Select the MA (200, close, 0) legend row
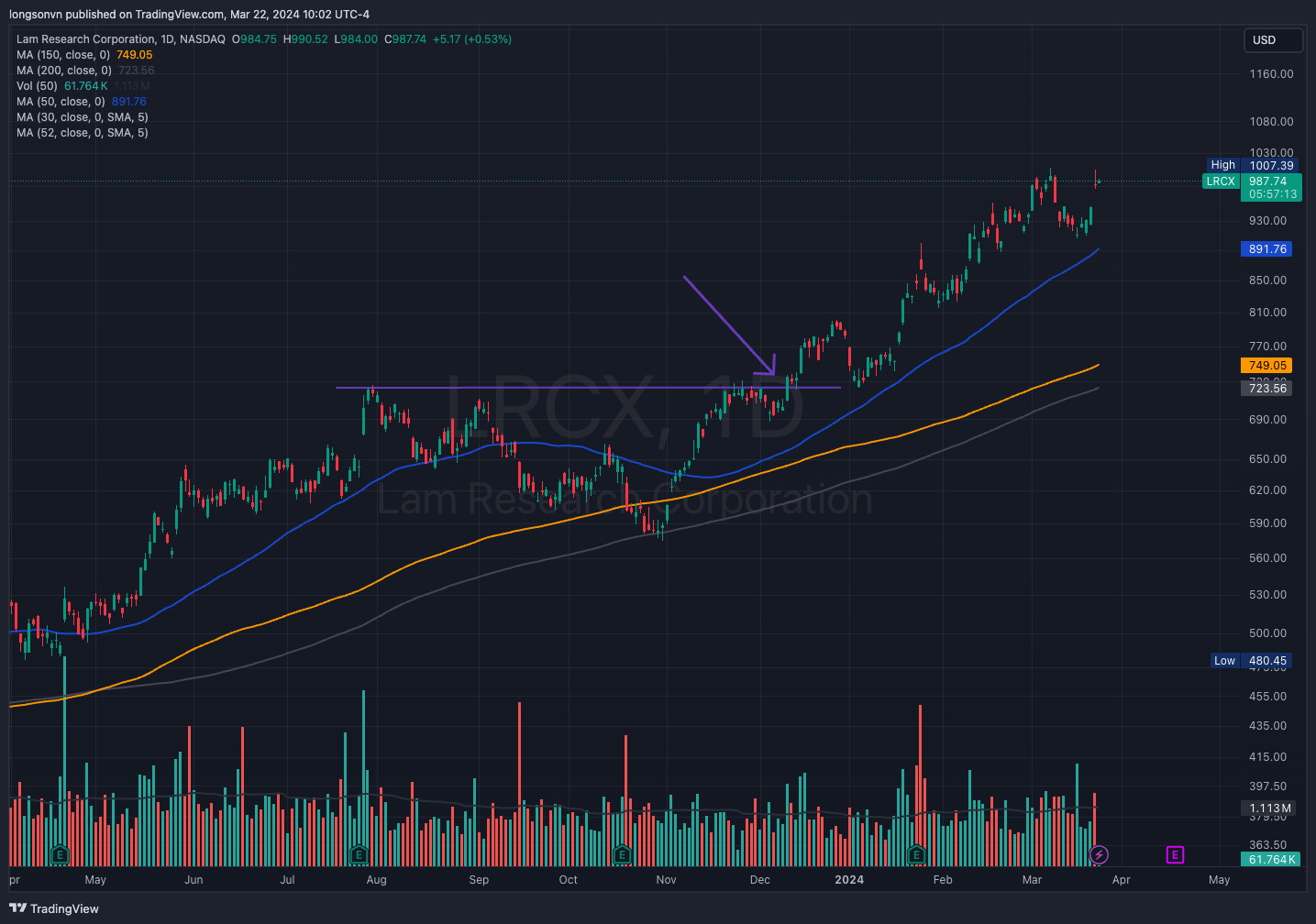Screen dimensions: 1316x924 (x=85, y=71)
